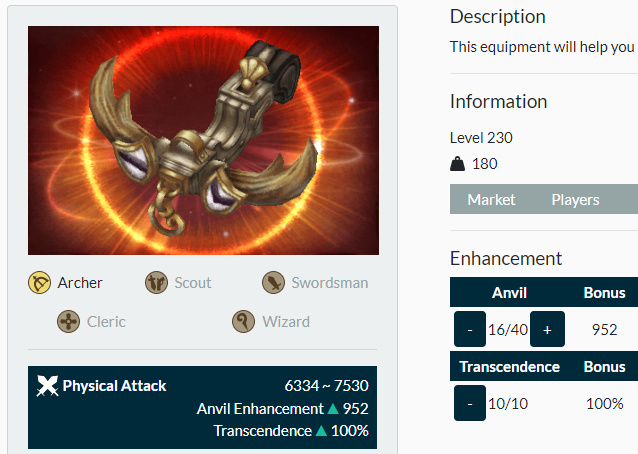Click the Transcendence green arrow in stats
Screen dimensions: 638x454
321,431
